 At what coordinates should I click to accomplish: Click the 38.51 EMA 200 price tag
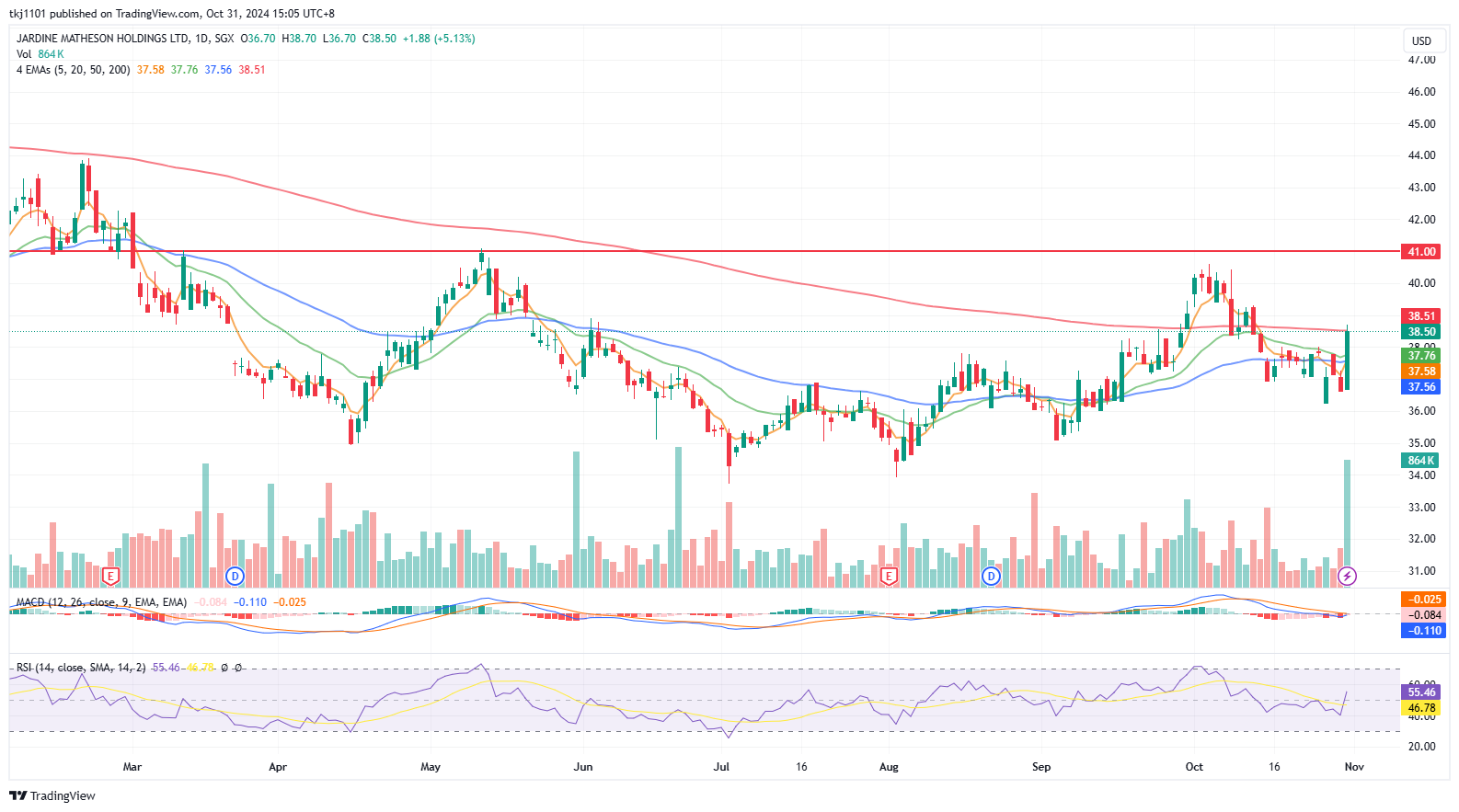pyautogui.click(x=1421, y=316)
